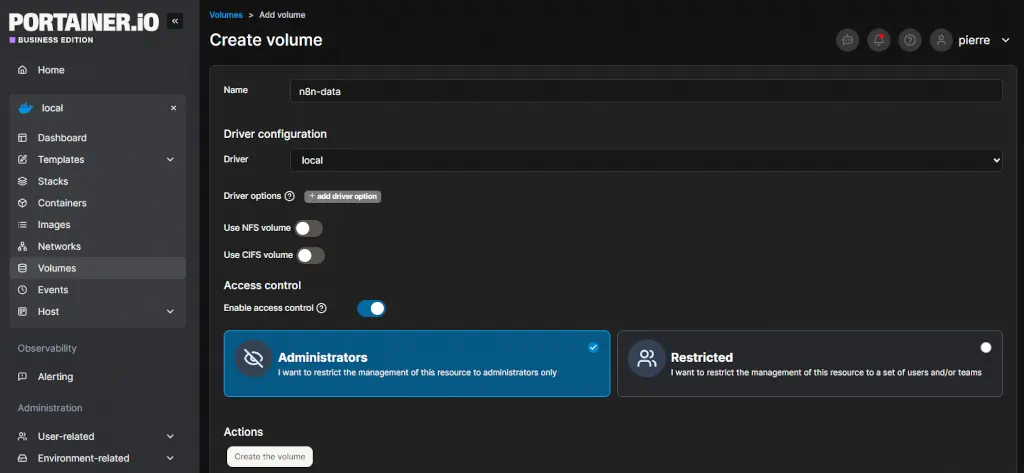Open the help question mark icon in header

(x=910, y=41)
